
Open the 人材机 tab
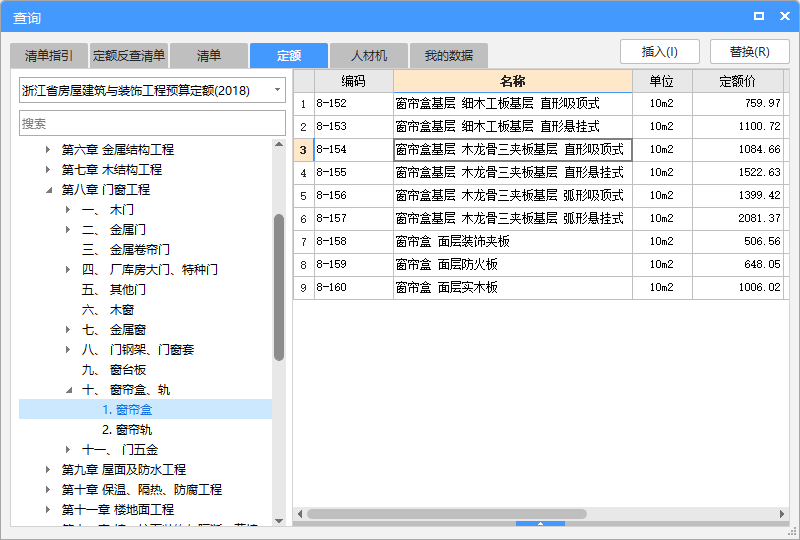point(369,56)
